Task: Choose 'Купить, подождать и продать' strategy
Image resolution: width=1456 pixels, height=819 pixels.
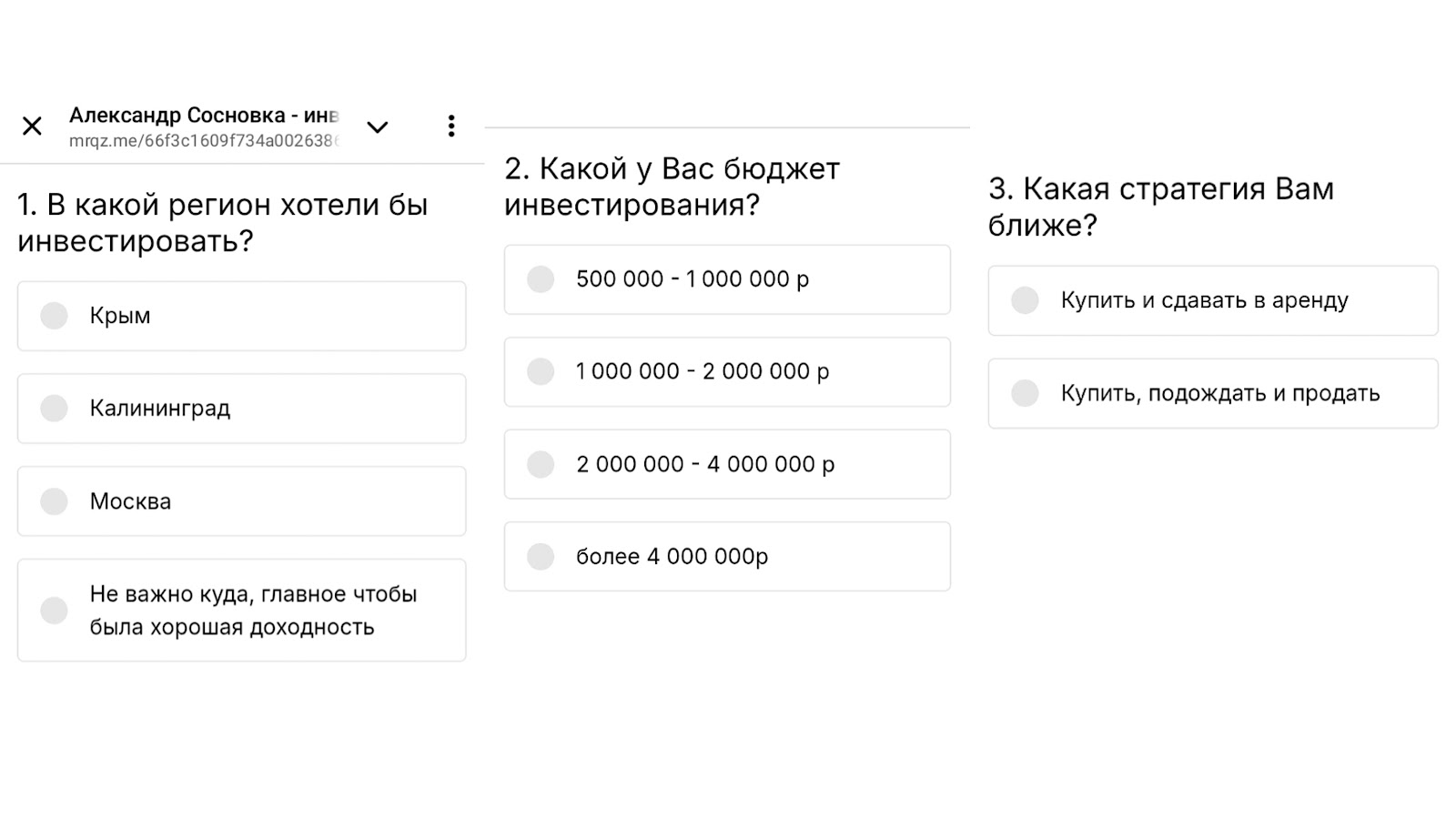Action: pos(1212,393)
